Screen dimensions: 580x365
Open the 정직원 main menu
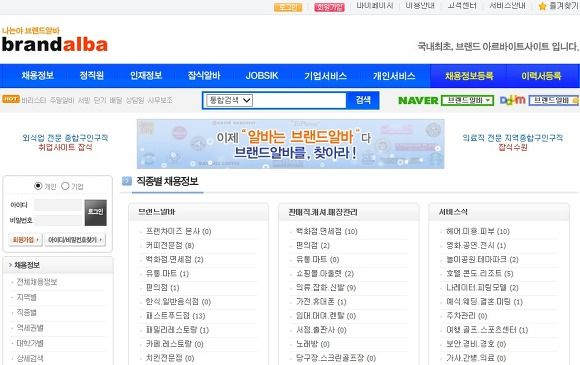coord(91,76)
